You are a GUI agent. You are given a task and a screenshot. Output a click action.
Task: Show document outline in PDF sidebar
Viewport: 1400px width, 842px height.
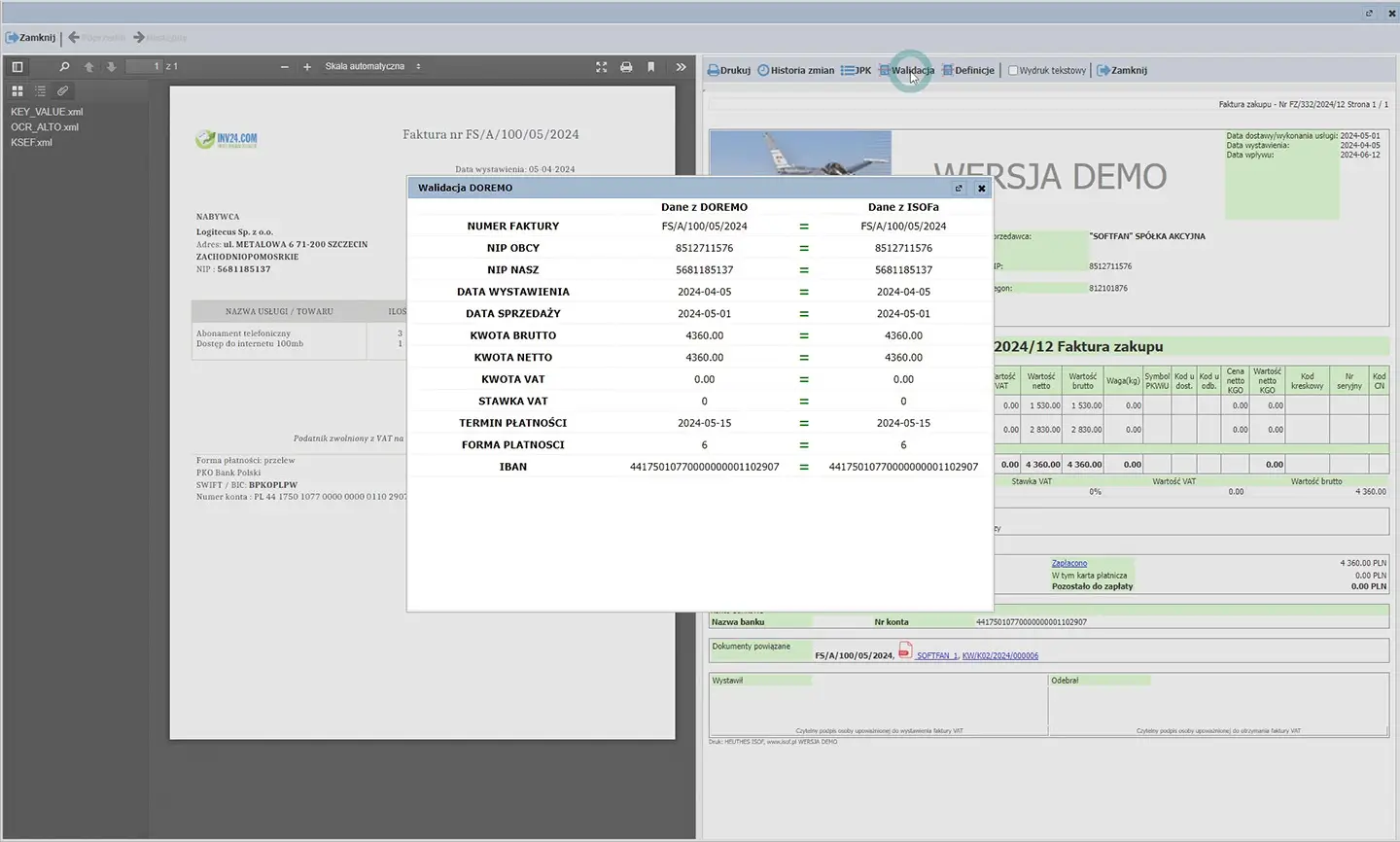pyautogui.click(x=40, y=90)
